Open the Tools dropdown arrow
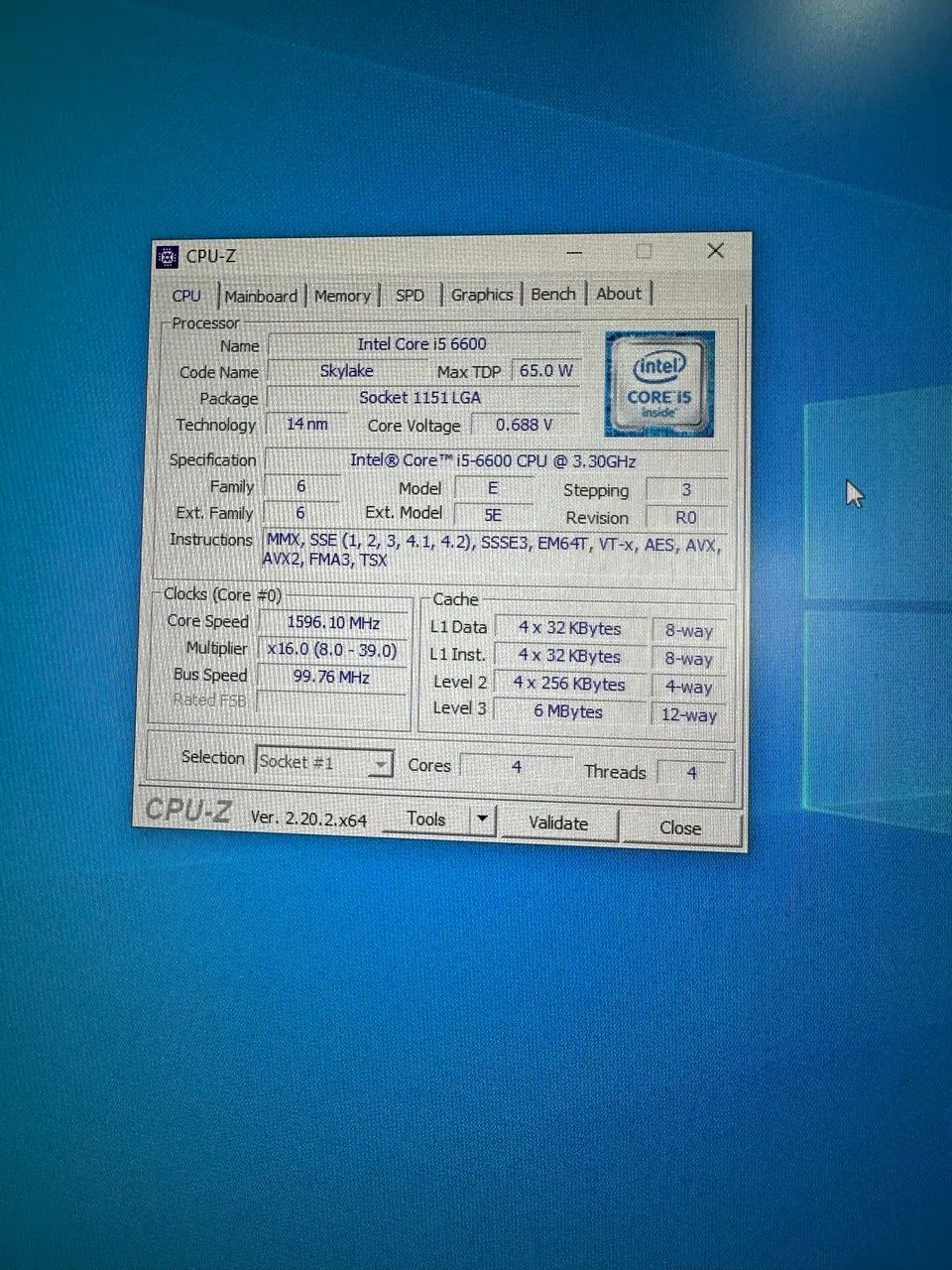 [x=482, y=821]
